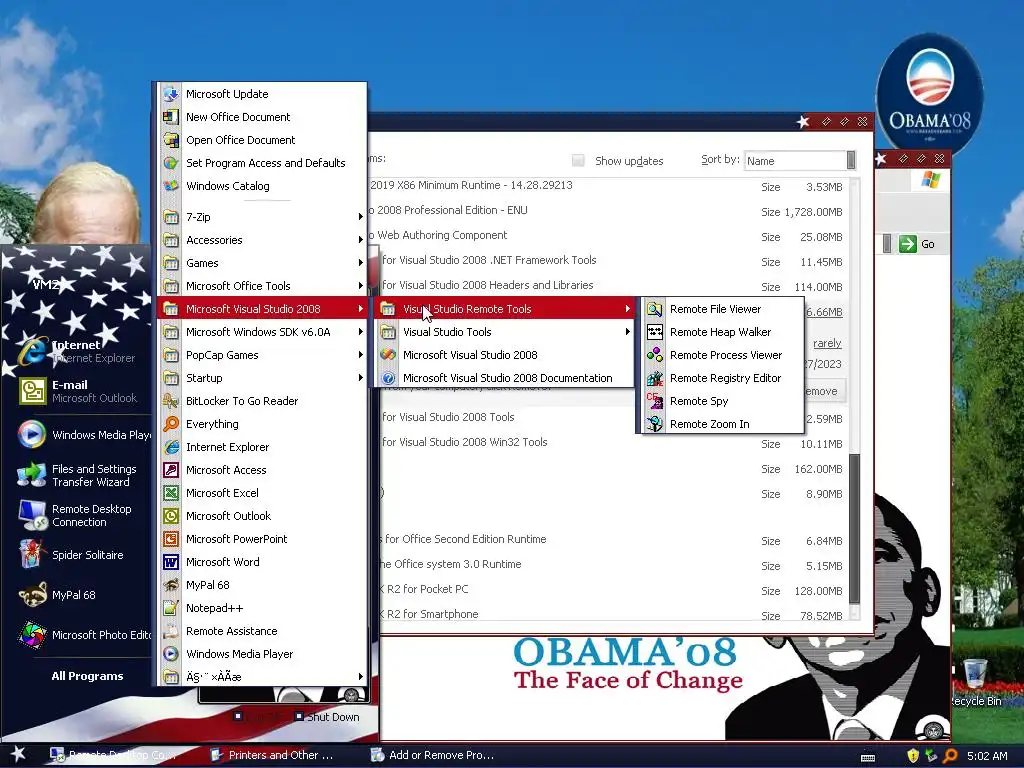The image size is (1024, 768).
Task: Click the rarely link
Action: click(x=827, y=343)
